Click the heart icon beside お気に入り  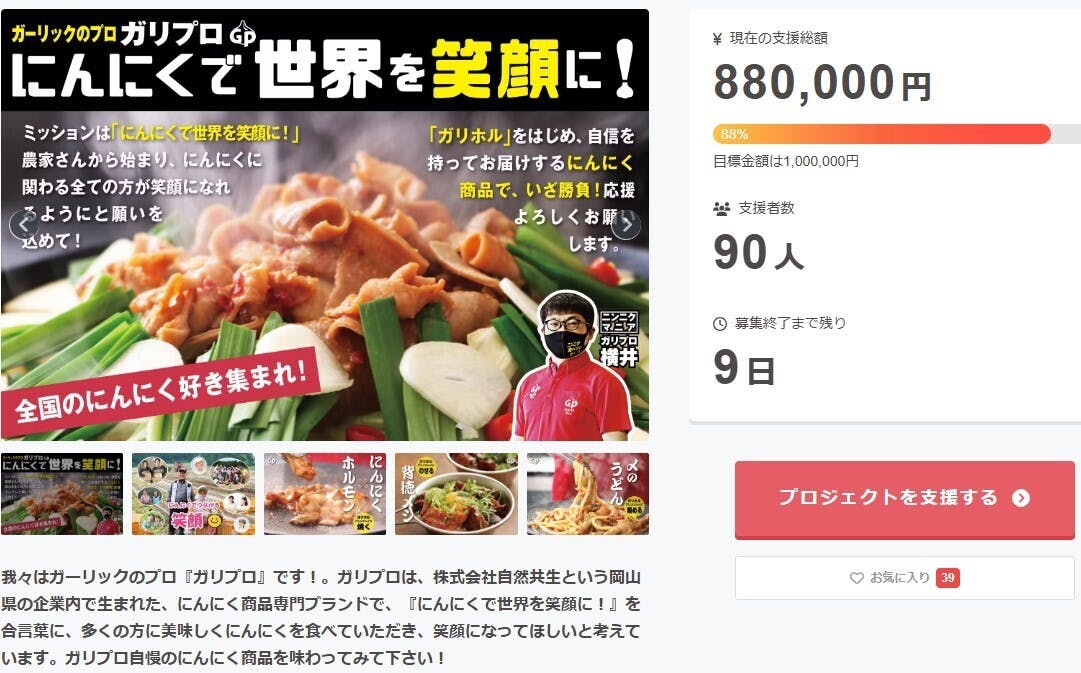[x=856, y=578]
